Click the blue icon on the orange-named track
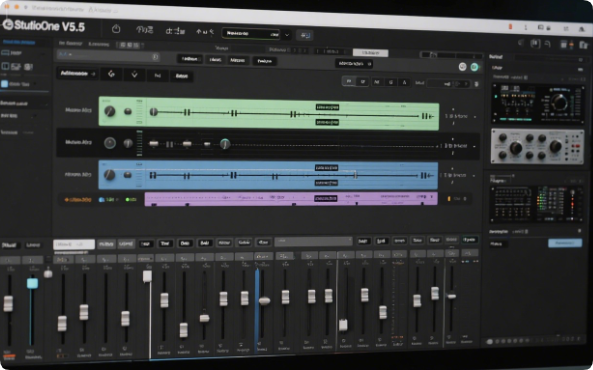Image resolution: width=593 pixels, height=370 pixels. point(101,199)
